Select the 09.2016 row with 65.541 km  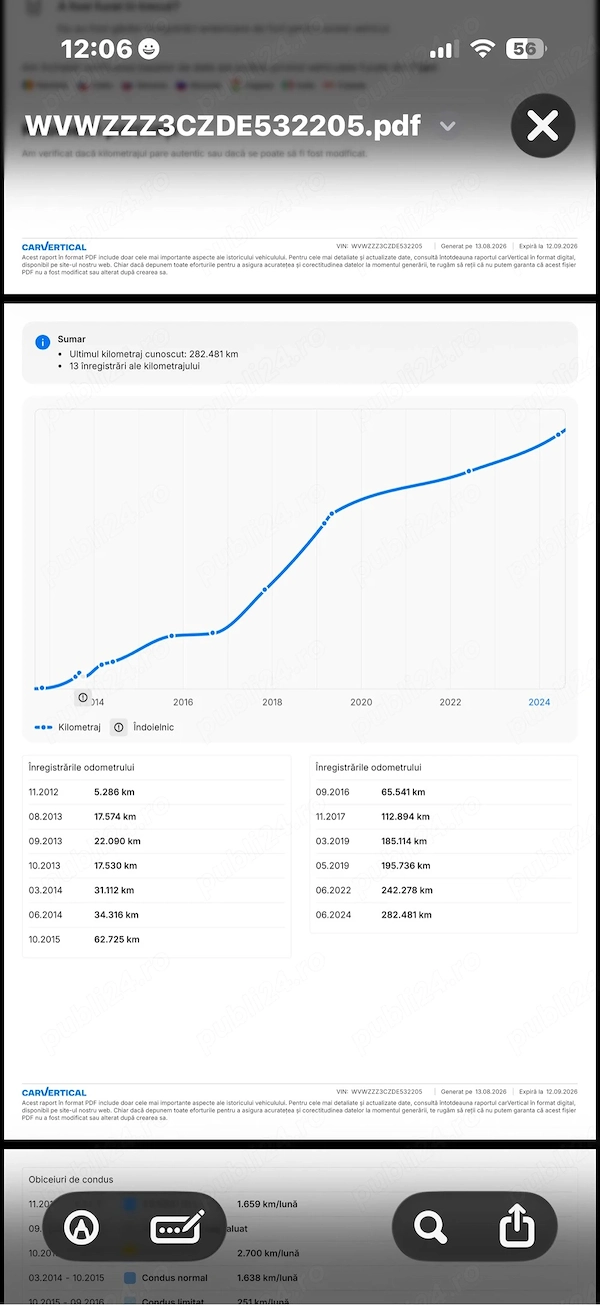[x=444, y=792]
